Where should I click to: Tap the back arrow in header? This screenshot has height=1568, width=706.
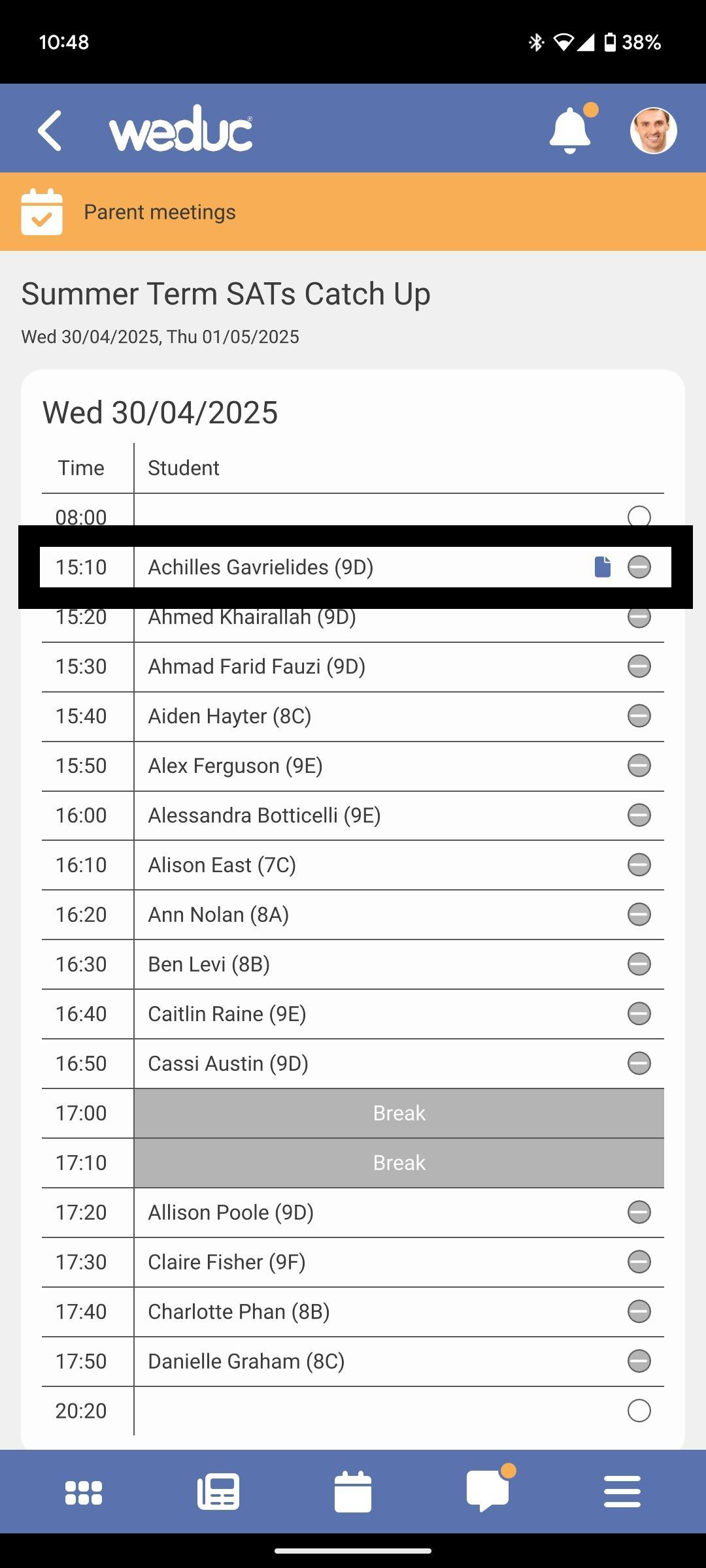(50, 130)
